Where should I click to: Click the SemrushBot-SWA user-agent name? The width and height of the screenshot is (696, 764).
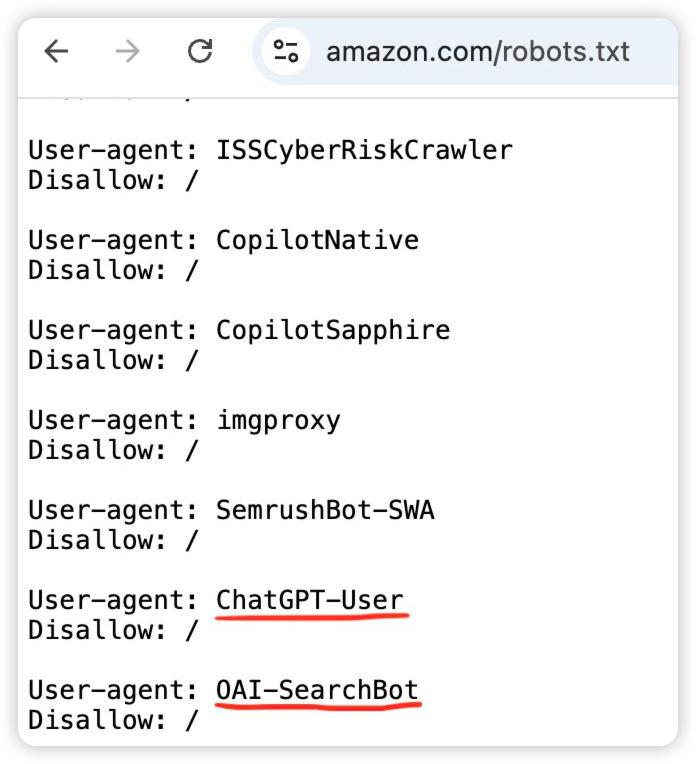click(x=325, y=511)
